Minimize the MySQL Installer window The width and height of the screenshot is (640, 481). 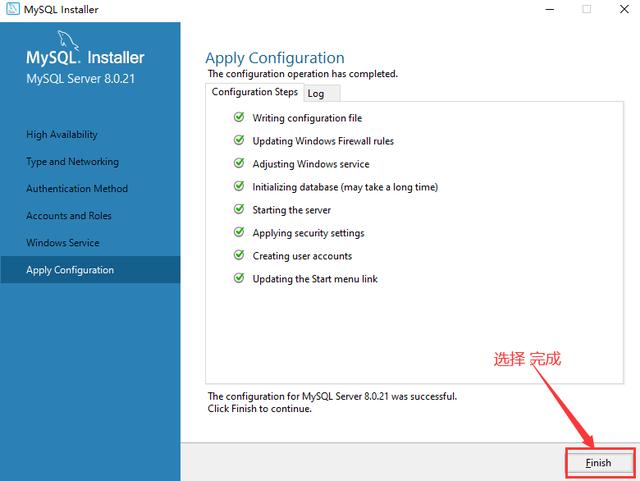coord(550,9)
